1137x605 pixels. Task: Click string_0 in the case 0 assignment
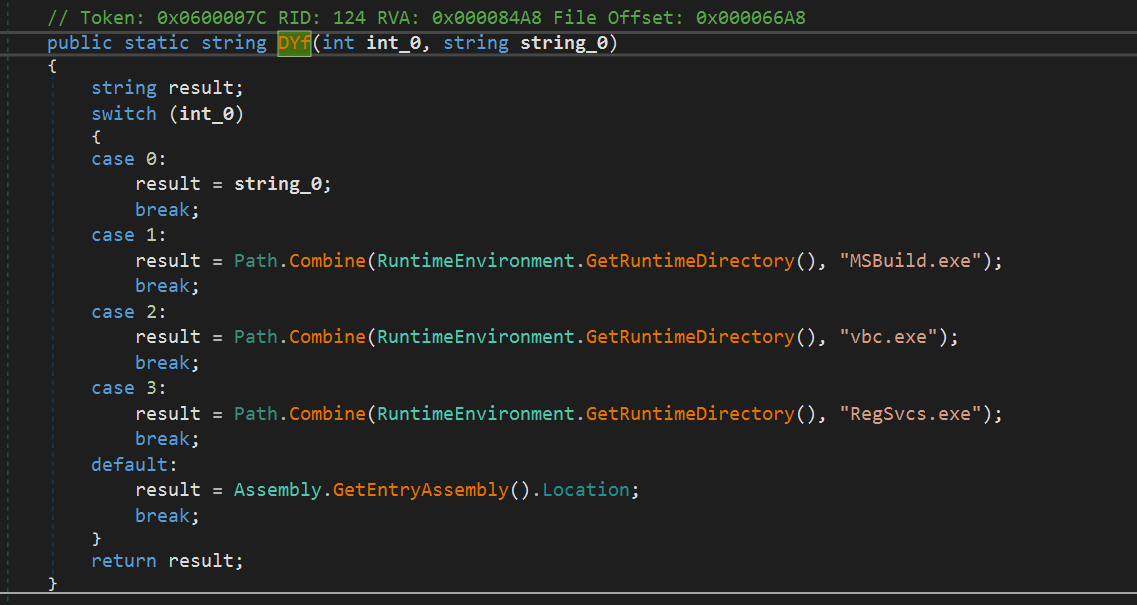281,184
